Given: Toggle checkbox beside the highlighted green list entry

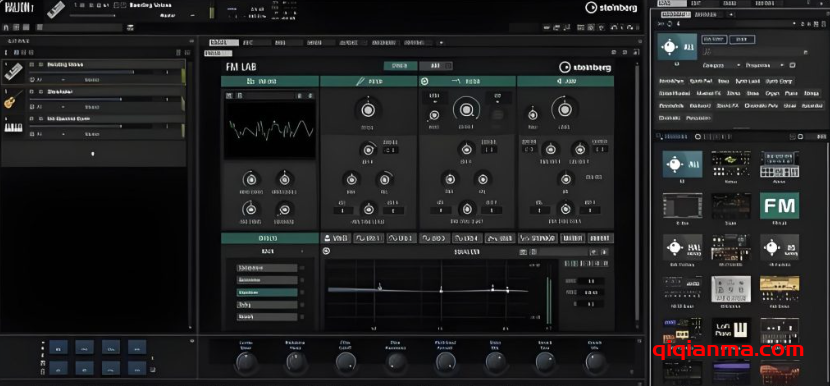Looking at the screenshot, I should pyautogui.click(x=302, y=292).
